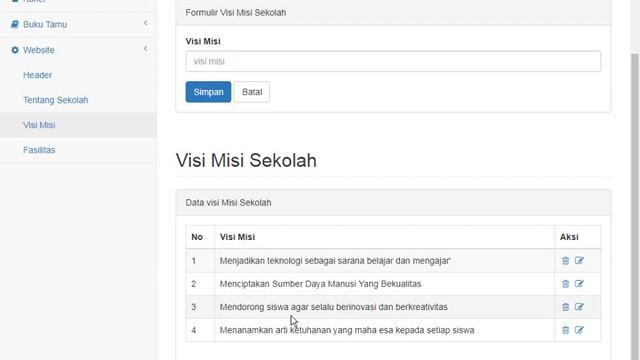Delete the Mendorong siswa row
Screen dimensions: 640x360
pyautogui.click(x=565, y=307)
